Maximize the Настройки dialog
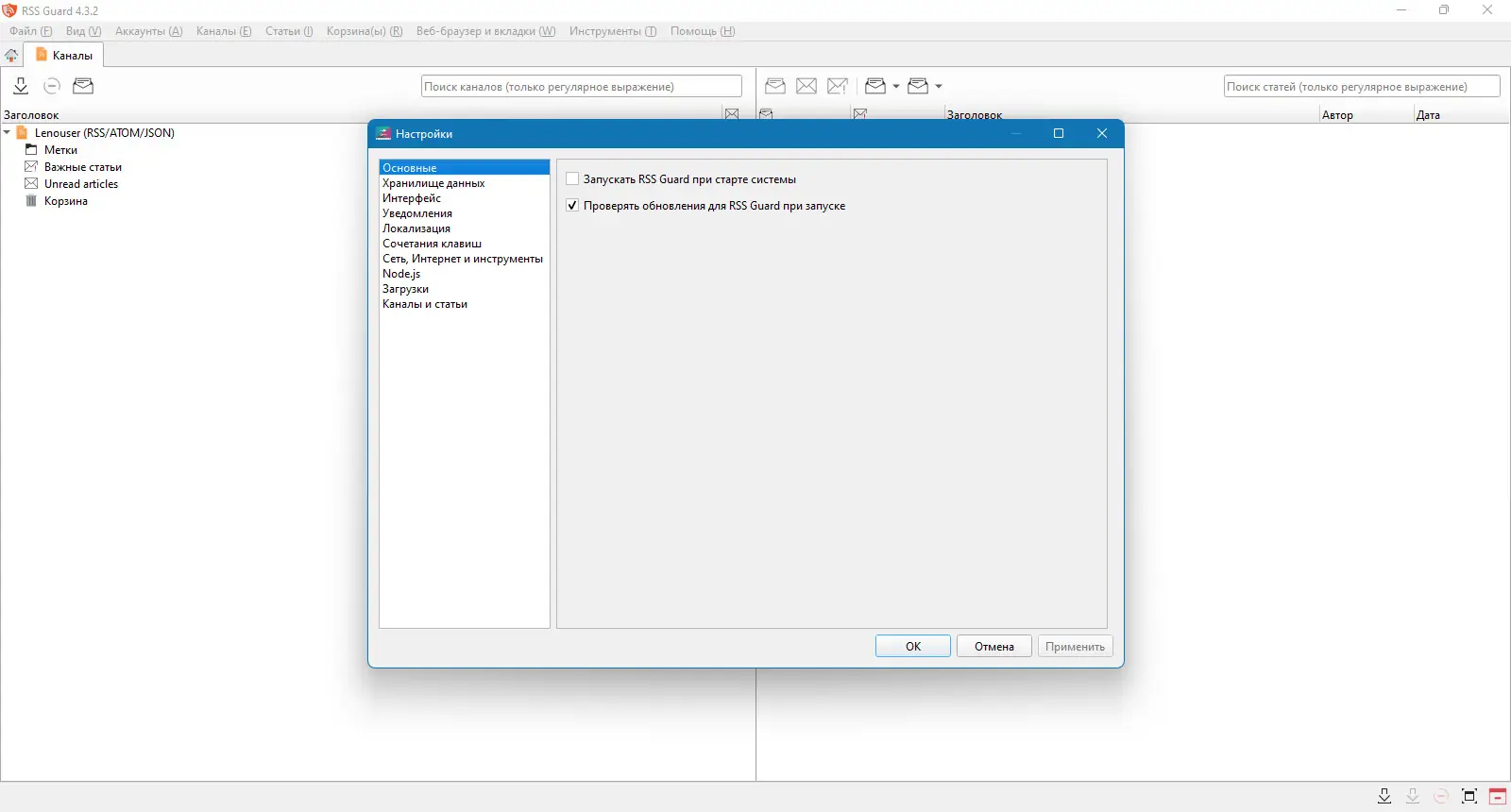This screenshot has width=1511, height=812. (1059, 133)
